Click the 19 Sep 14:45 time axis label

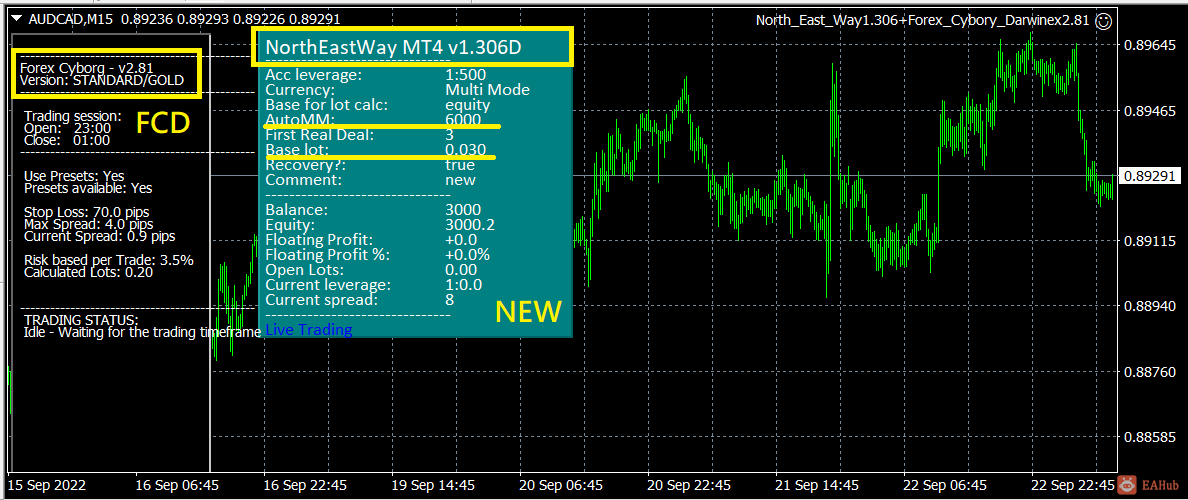click(x=434, y=484)
